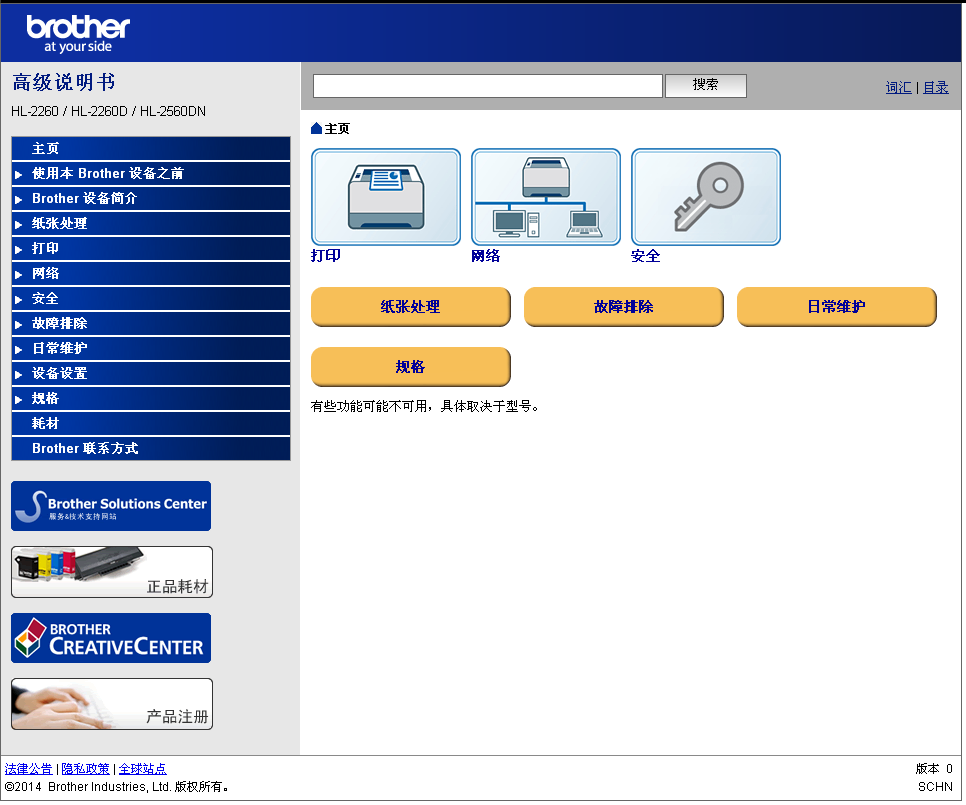Screen dimensions: 966x805
Task: Open the 隐私政策 footer link
Action: pyautogui.click(x=85, y=769)
